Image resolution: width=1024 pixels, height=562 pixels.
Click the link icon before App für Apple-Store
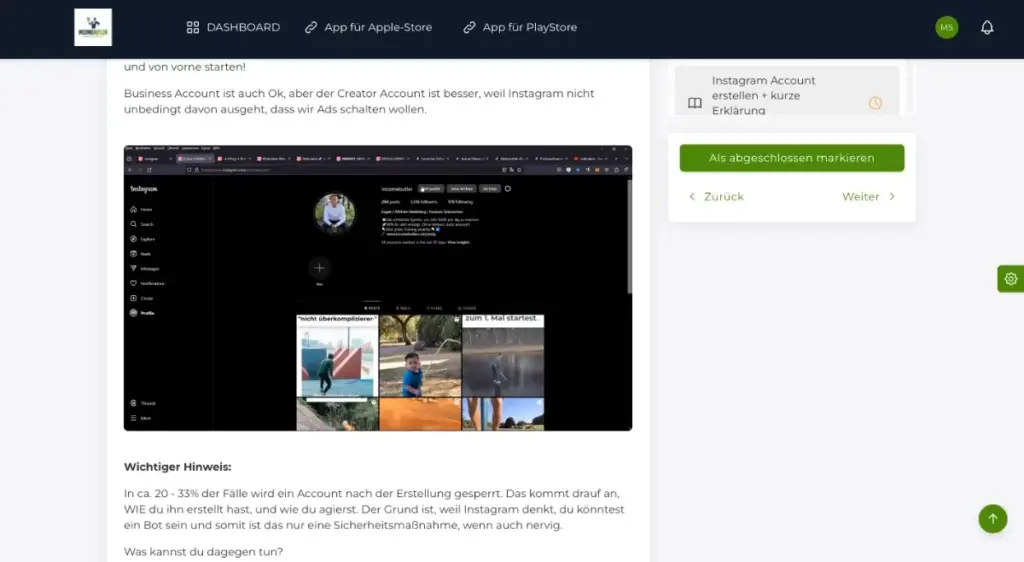coord(311,28)
